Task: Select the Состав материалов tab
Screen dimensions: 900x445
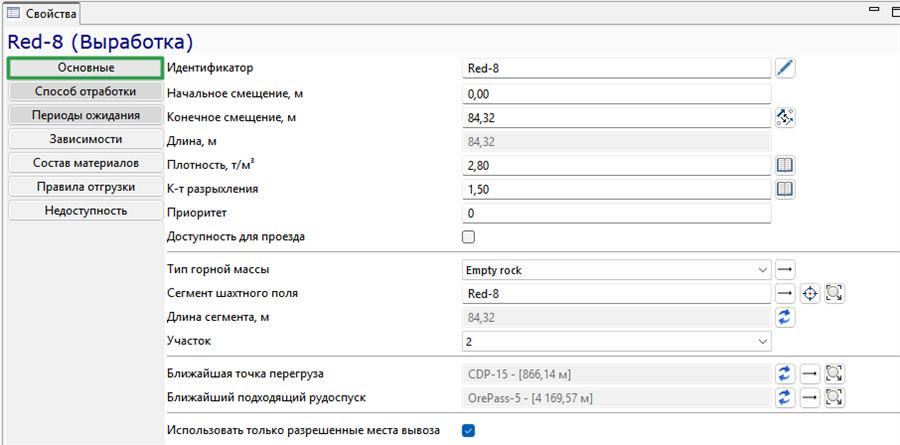Action: coord(86,163)
